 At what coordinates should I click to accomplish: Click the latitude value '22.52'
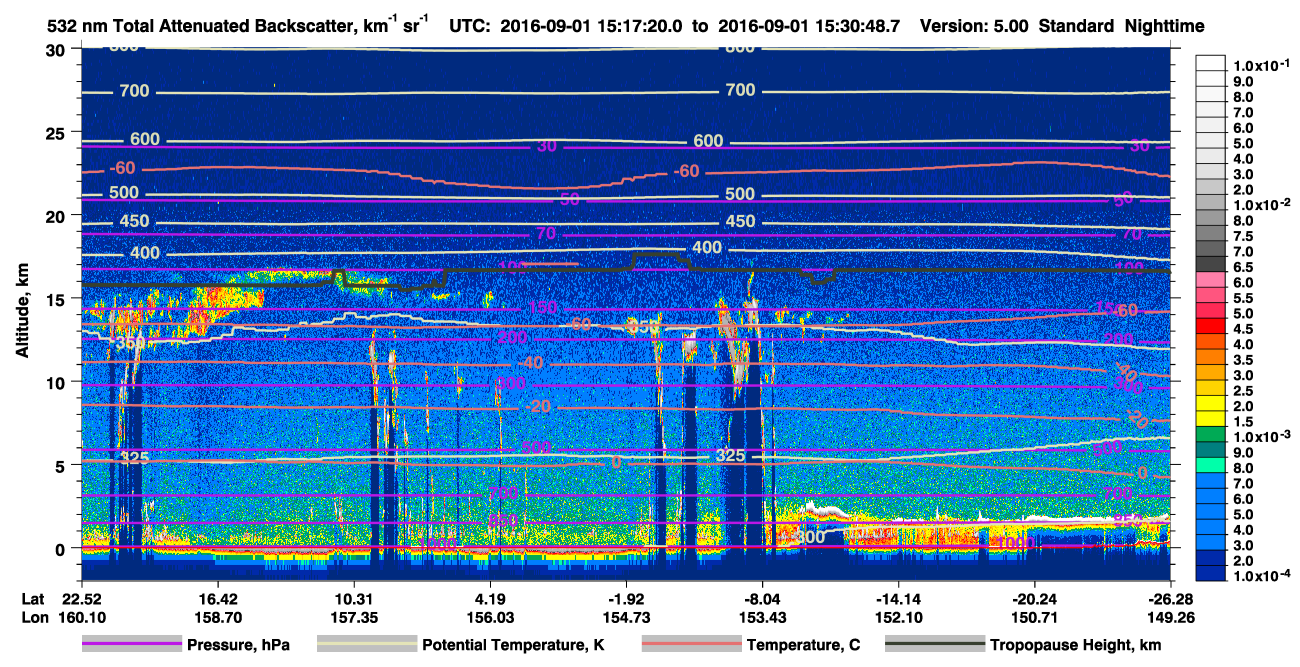81,600
